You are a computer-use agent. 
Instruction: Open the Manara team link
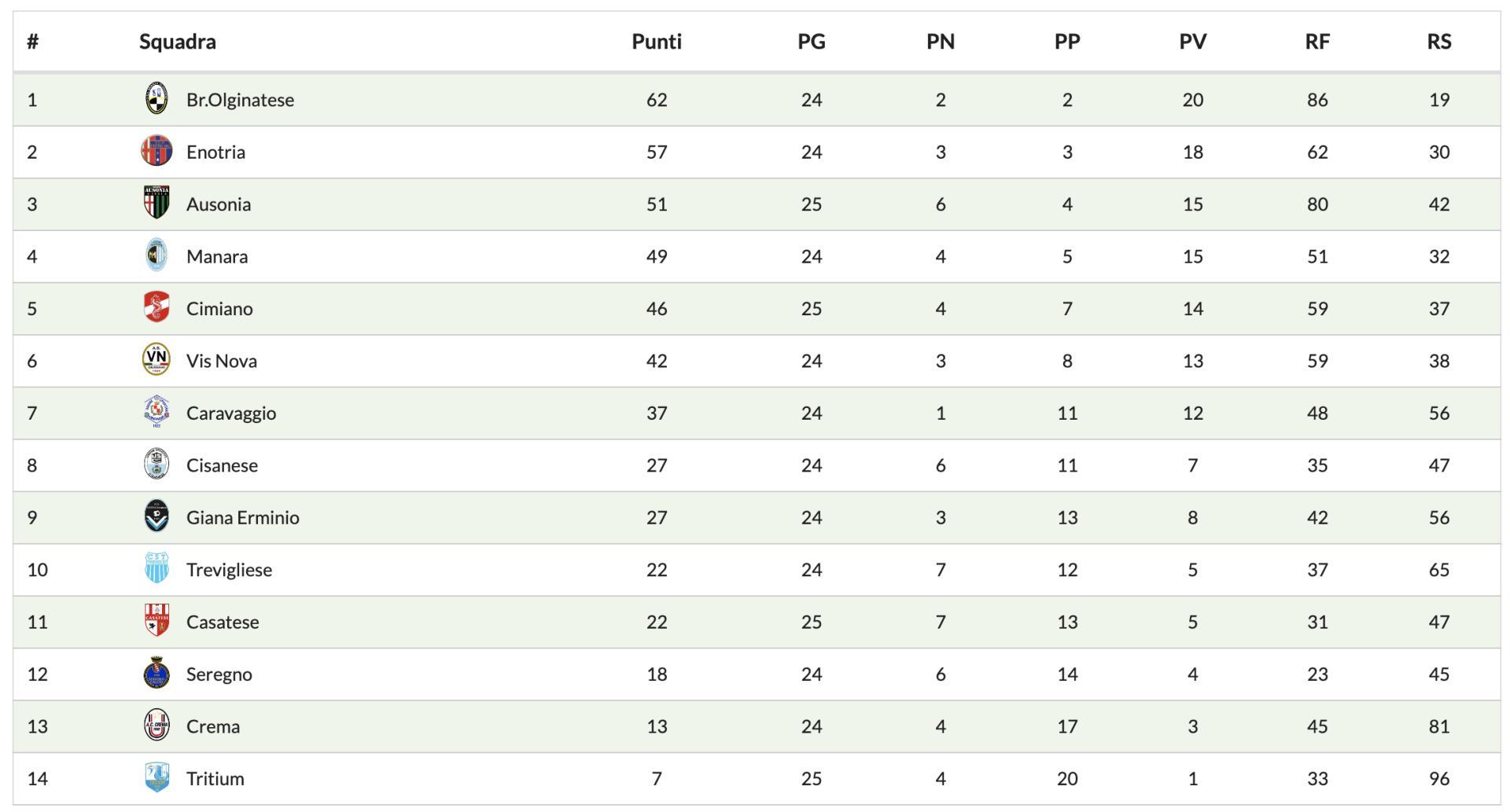point(217,256)
